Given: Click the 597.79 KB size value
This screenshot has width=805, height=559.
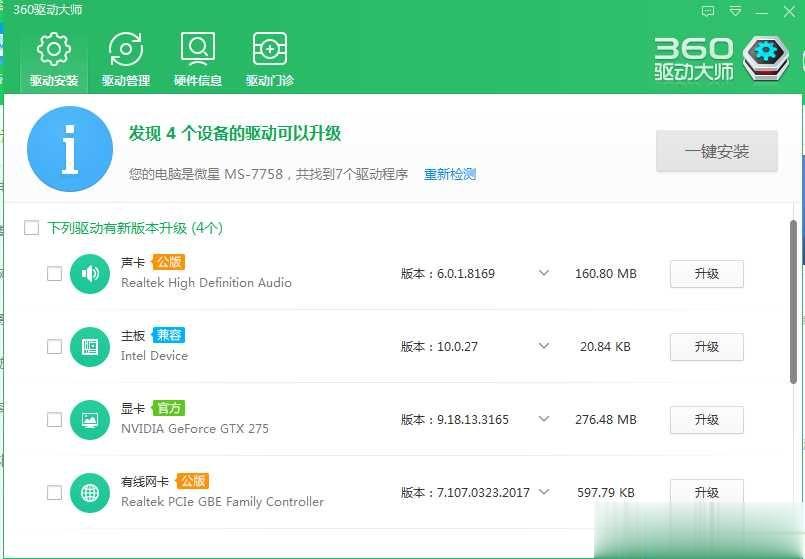Looking at the screenshot, I should [606, 493].
